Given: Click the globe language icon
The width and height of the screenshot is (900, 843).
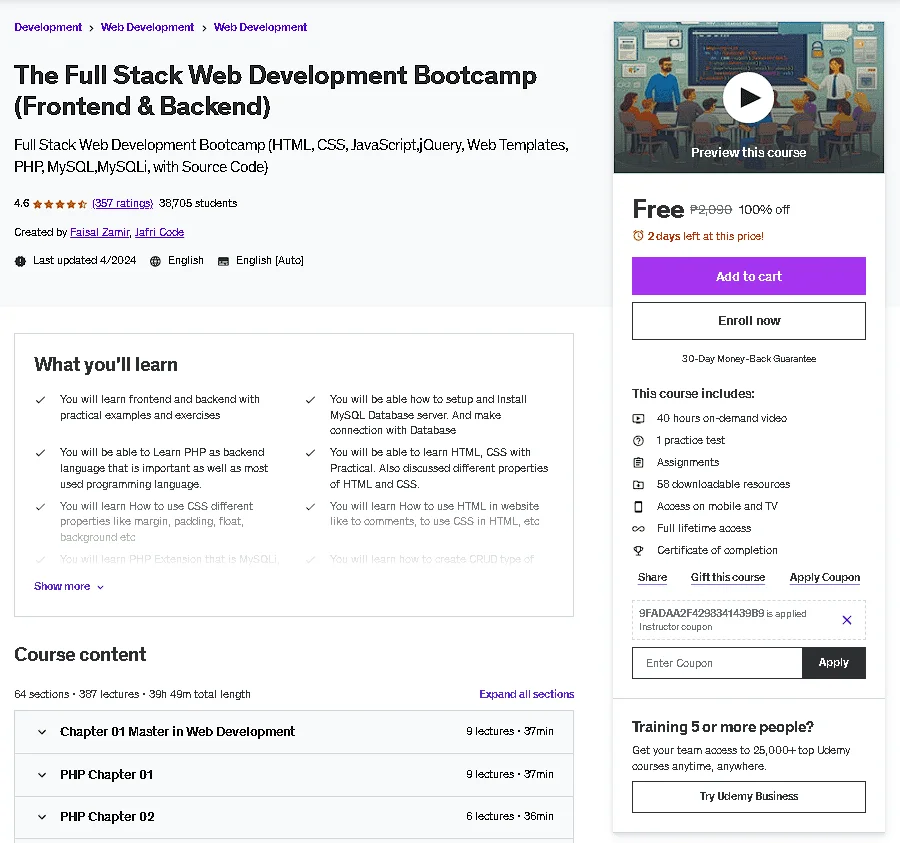Looking at the screenshot, I should pos(155,261).
